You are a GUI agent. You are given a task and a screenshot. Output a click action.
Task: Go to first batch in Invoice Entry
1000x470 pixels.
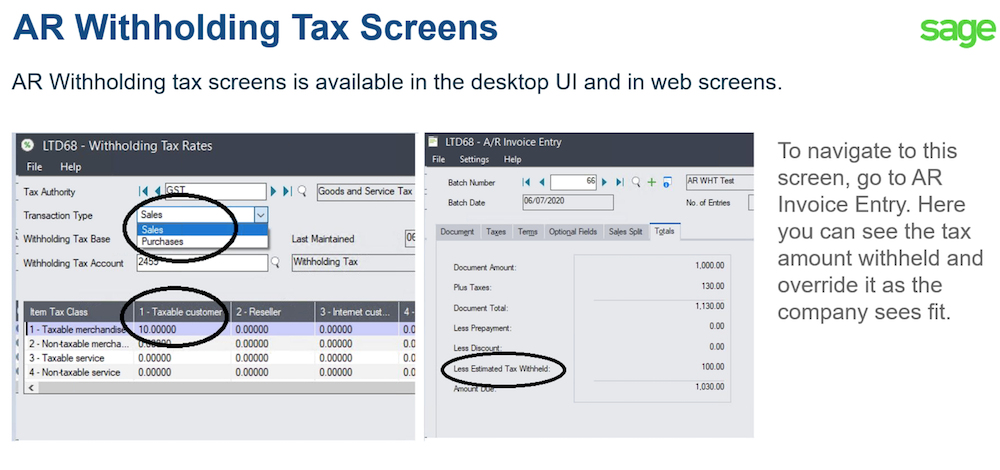click(x=526, y=182)
